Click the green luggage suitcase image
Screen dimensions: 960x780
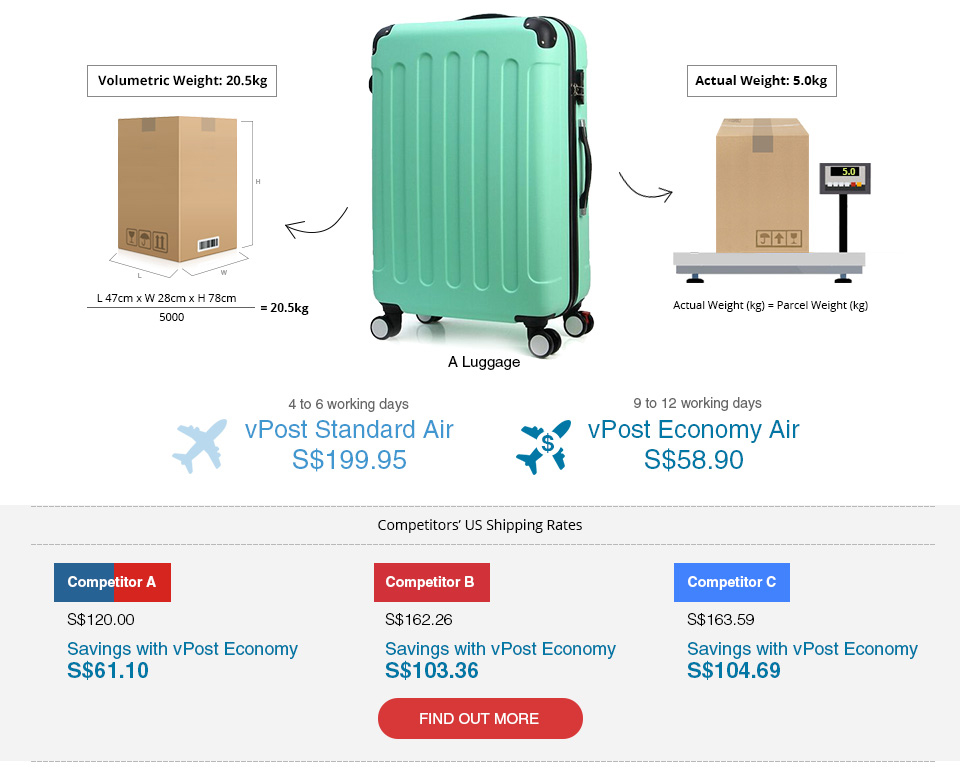tap(478, 180)
